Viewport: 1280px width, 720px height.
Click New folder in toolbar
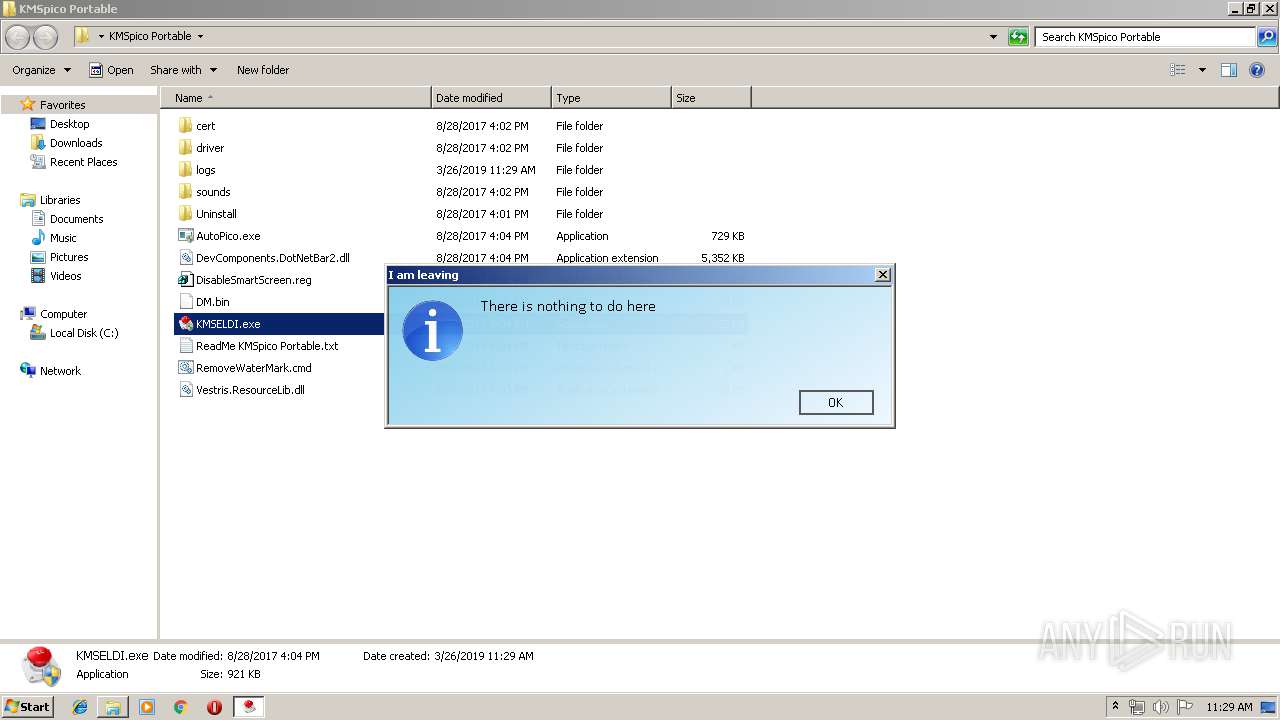(x=263, y=70)
